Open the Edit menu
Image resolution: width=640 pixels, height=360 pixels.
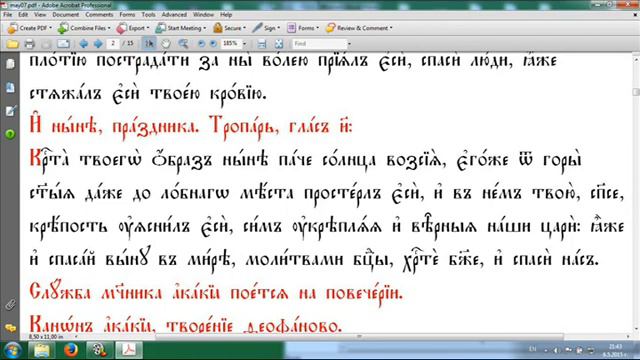tap(23, 14)
